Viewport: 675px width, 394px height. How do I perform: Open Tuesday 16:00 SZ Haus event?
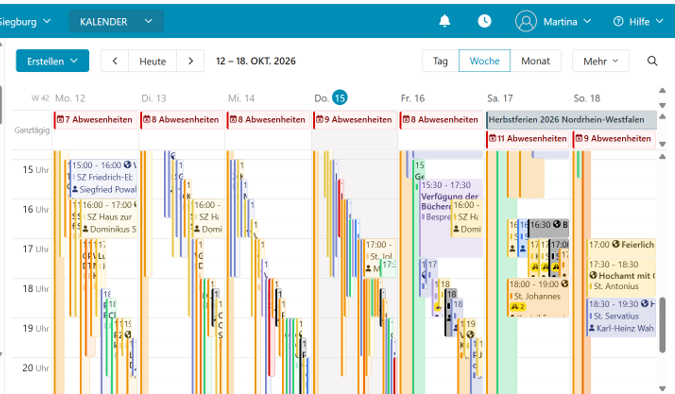coord(207,217)
